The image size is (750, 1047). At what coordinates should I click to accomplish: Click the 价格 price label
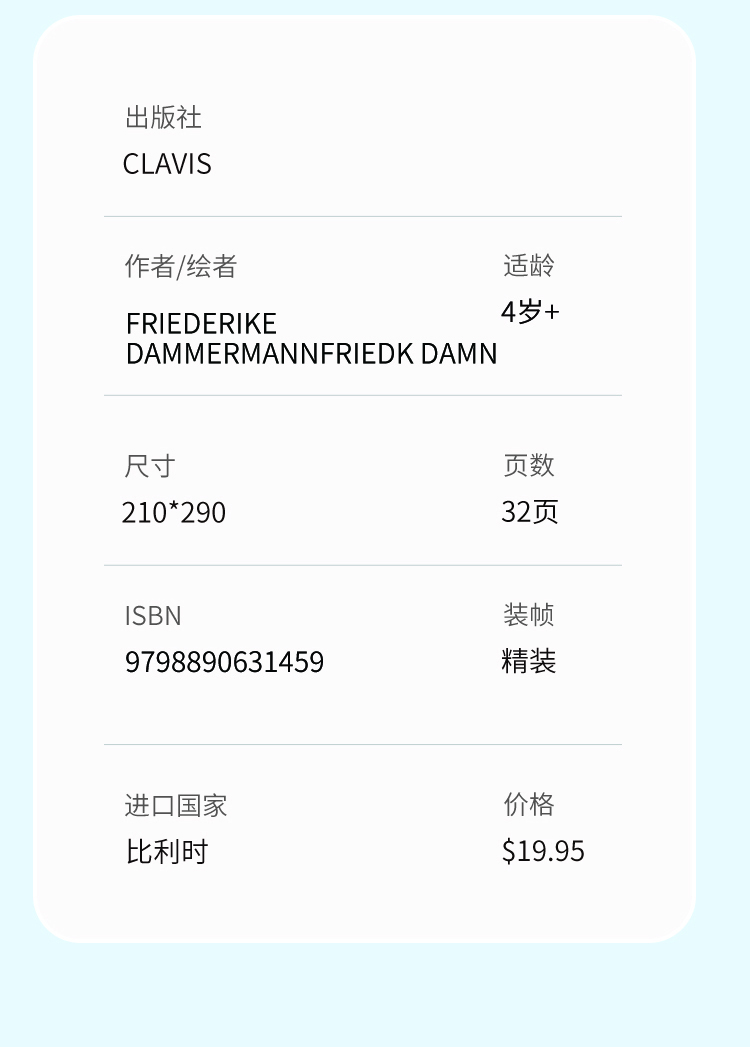point(529,804)
